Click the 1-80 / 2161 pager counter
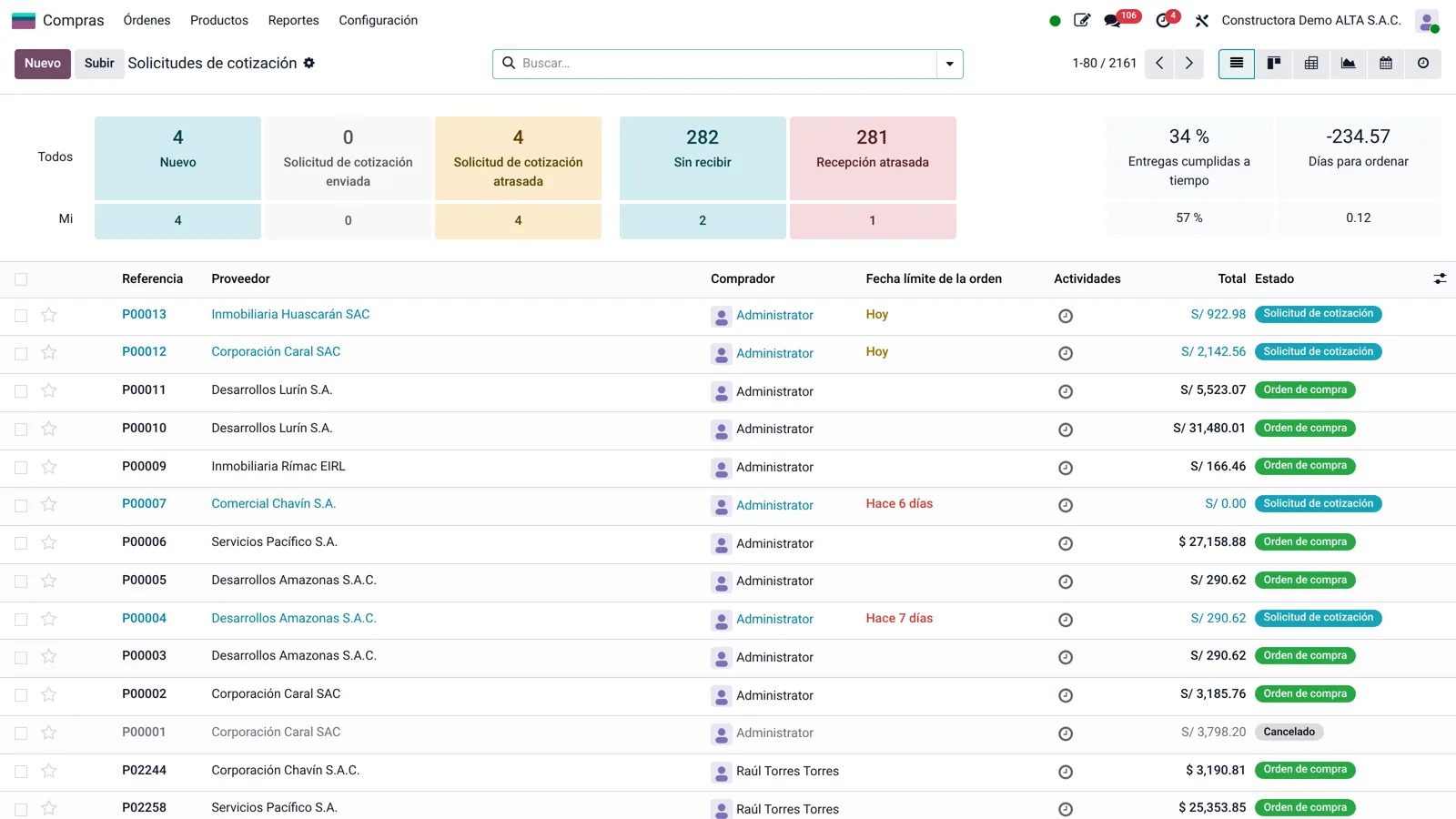Viewport: 1456px width, 819px height. tap(1104, 64)
